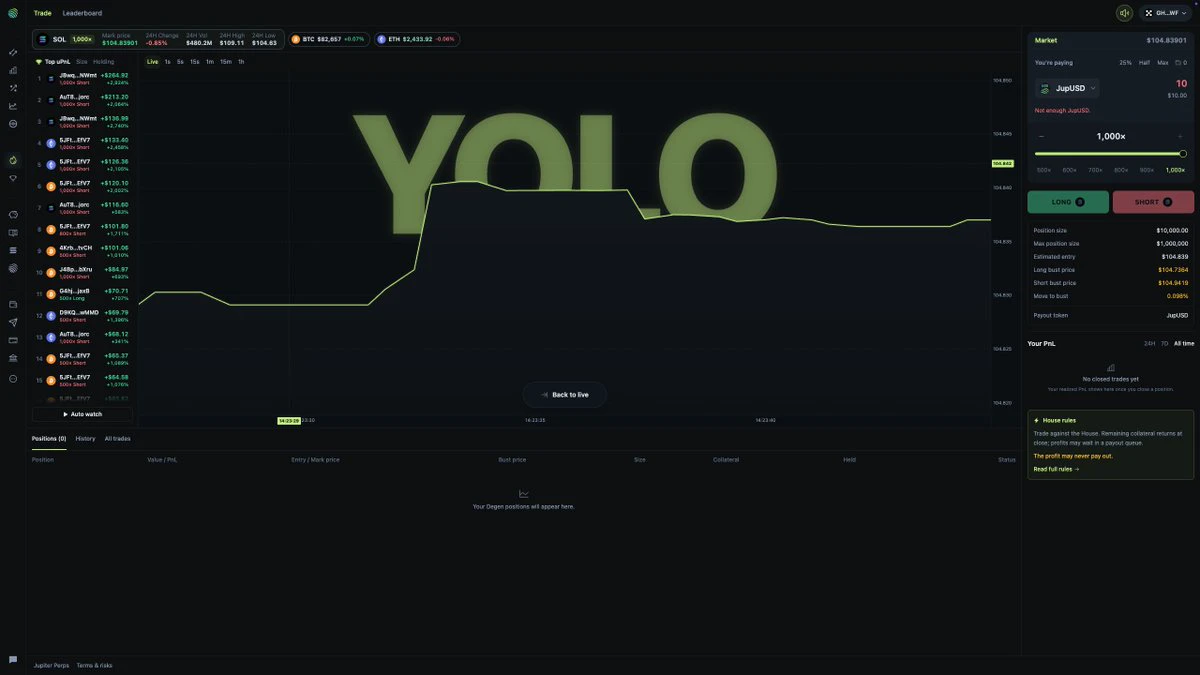Decrease leverage with the minus button
This screenshot has width=1200, height=675.
[1041, 136]
